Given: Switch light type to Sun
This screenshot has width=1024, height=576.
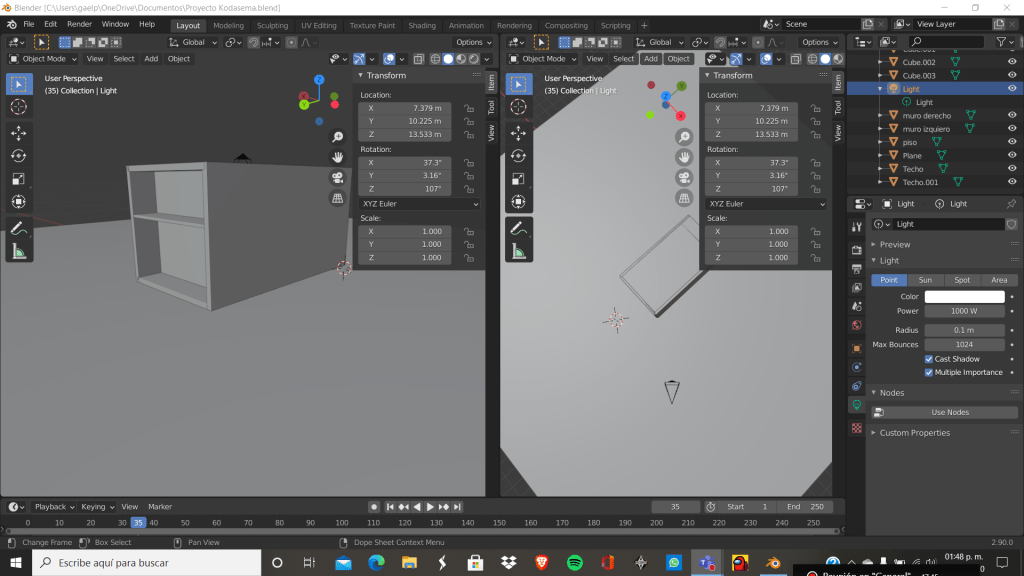Looking at the screenshot, I should [x=925, y=280].
